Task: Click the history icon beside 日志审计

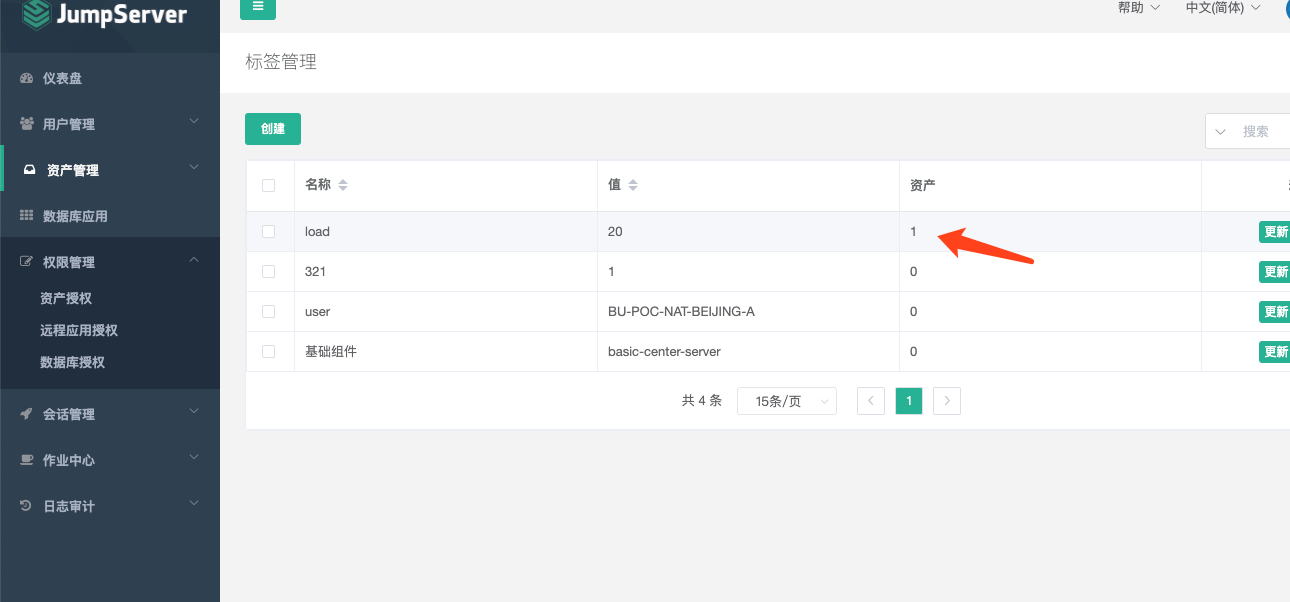Action: [27, 506]
